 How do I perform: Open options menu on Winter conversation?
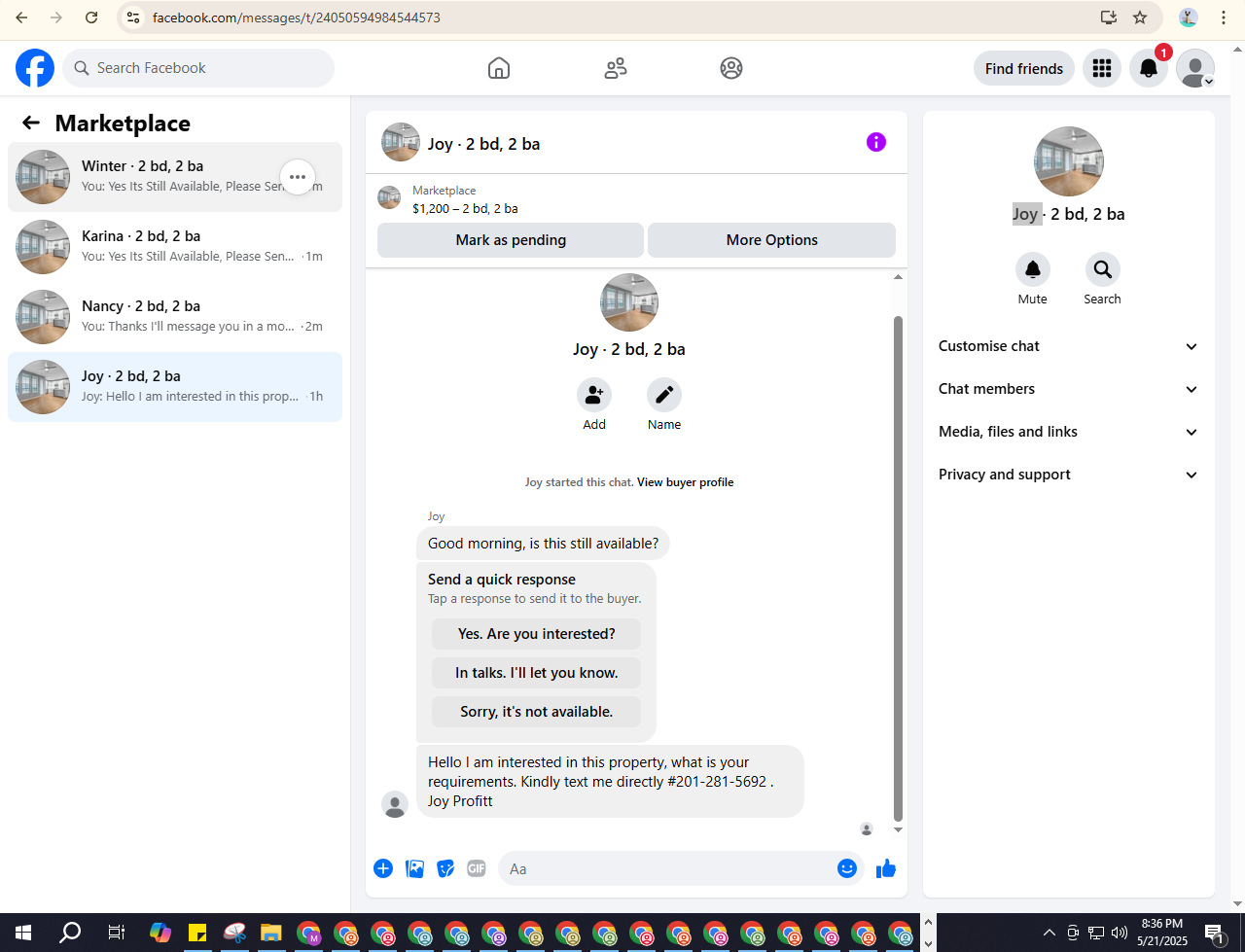click(x=298, y=177)
